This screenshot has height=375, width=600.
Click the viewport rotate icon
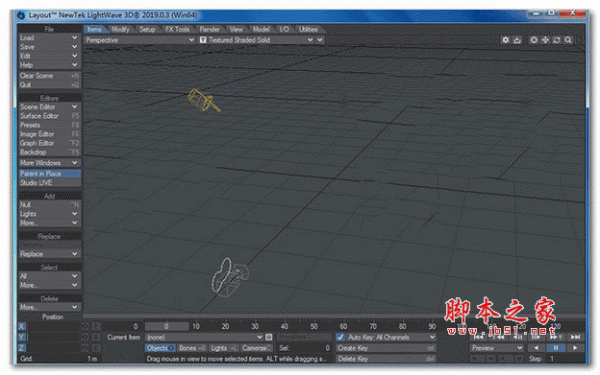click(x=557, y=40)
